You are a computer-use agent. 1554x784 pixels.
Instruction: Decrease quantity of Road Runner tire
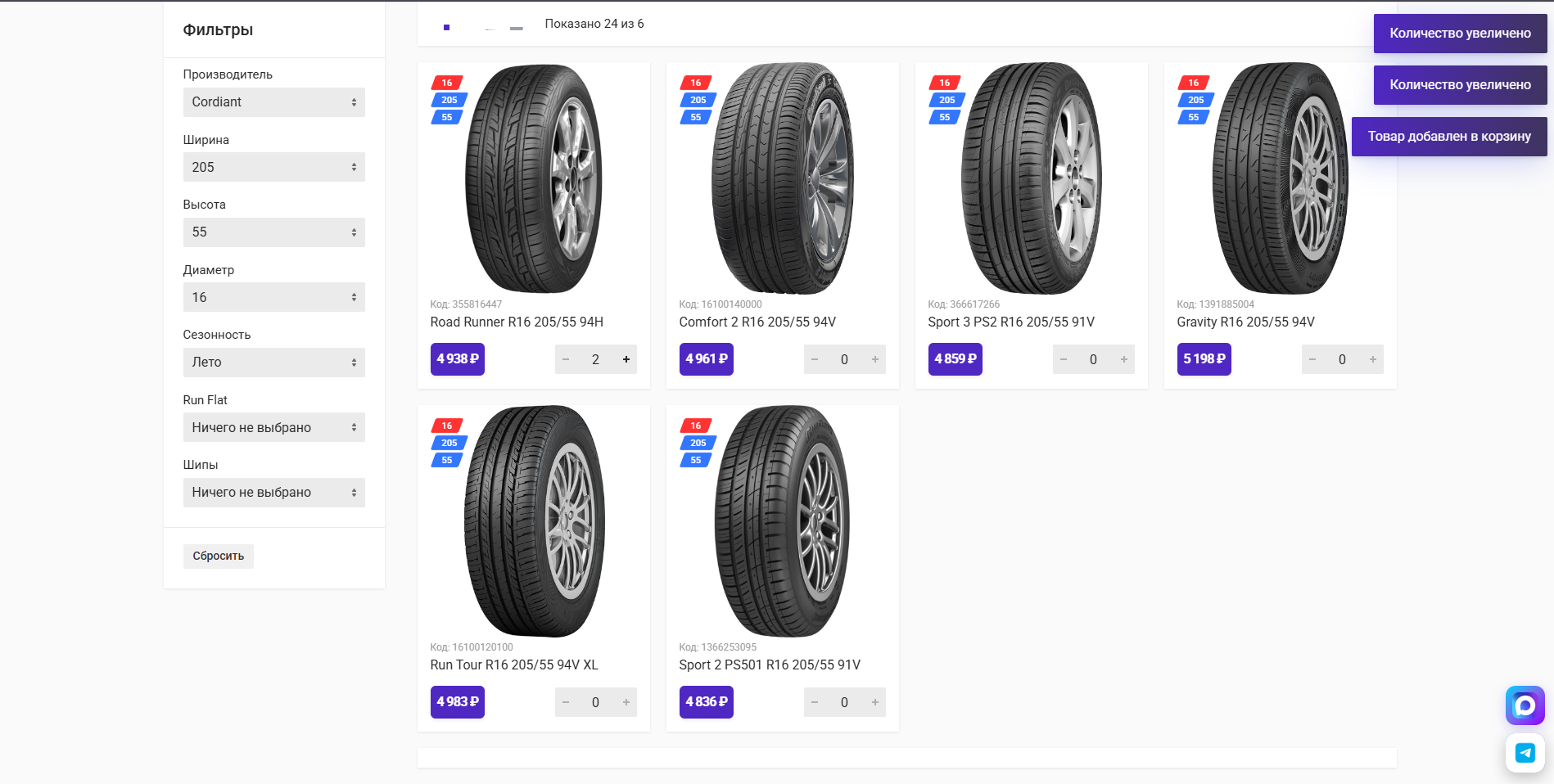click(566, 359)
